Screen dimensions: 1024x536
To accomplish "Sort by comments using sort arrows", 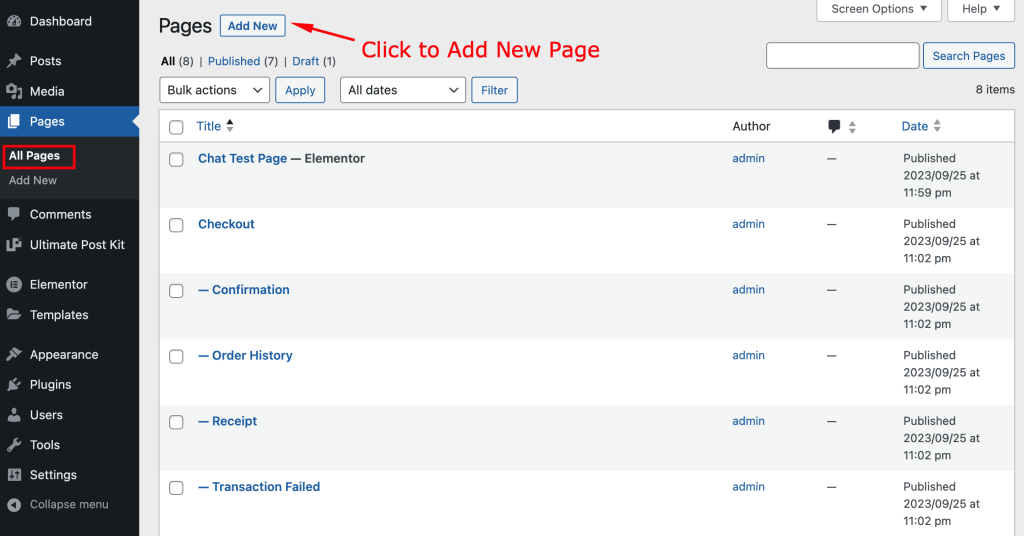I will 852,127.
